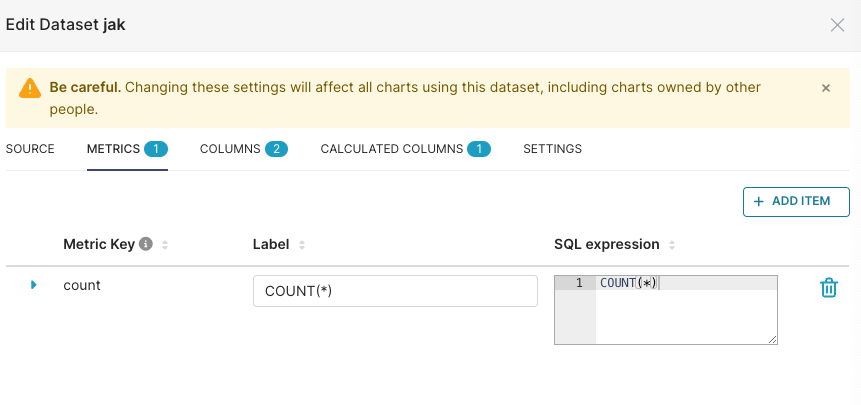Screen dimensions: 861x405
Task: Click the count metric key text
Action: [82, 285]
